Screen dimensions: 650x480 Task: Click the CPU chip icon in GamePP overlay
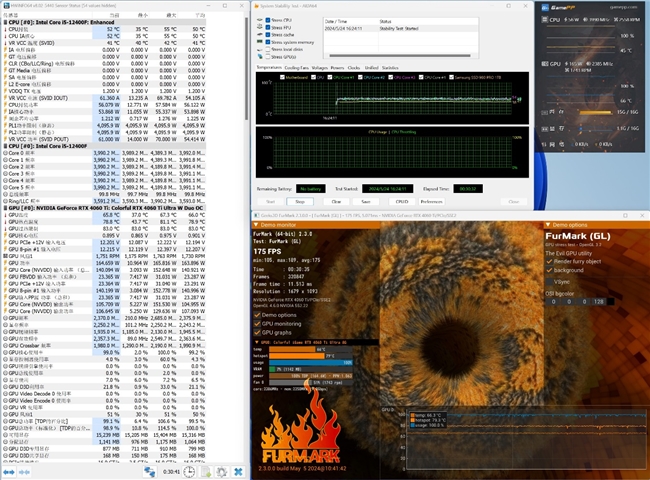point(545,19)
